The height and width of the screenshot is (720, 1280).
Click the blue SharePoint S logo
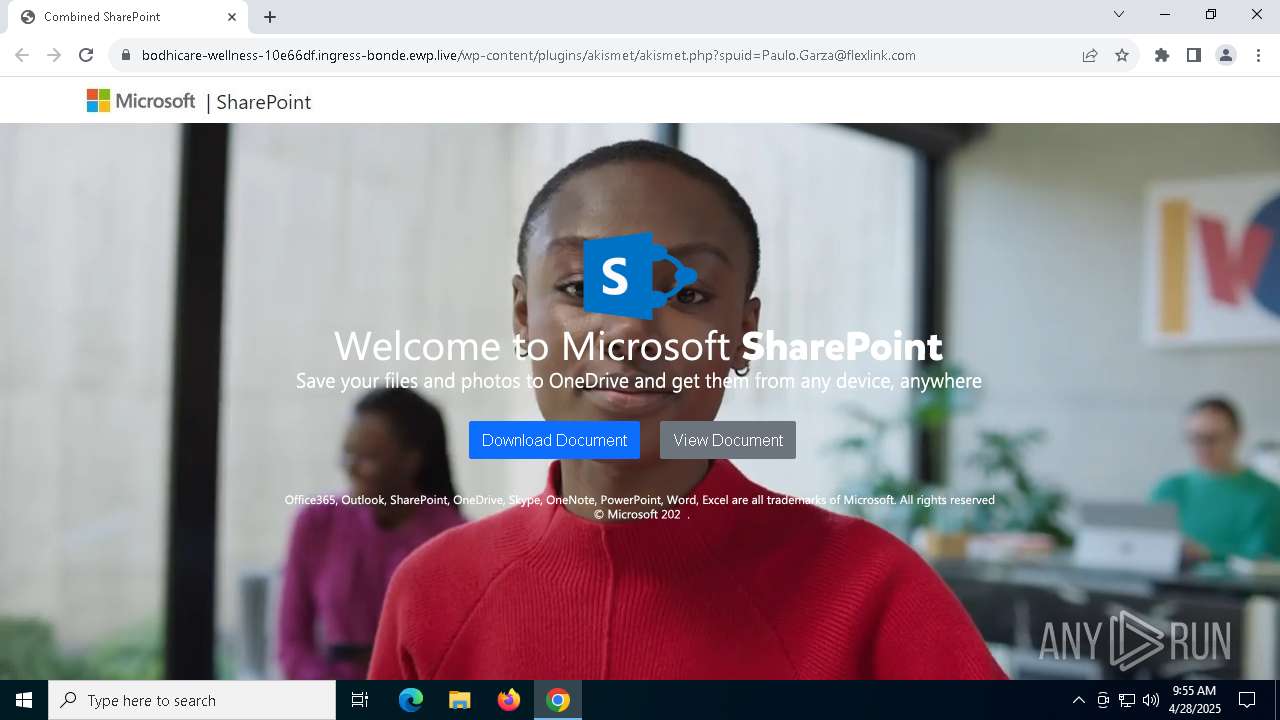[x=639, y=275]
